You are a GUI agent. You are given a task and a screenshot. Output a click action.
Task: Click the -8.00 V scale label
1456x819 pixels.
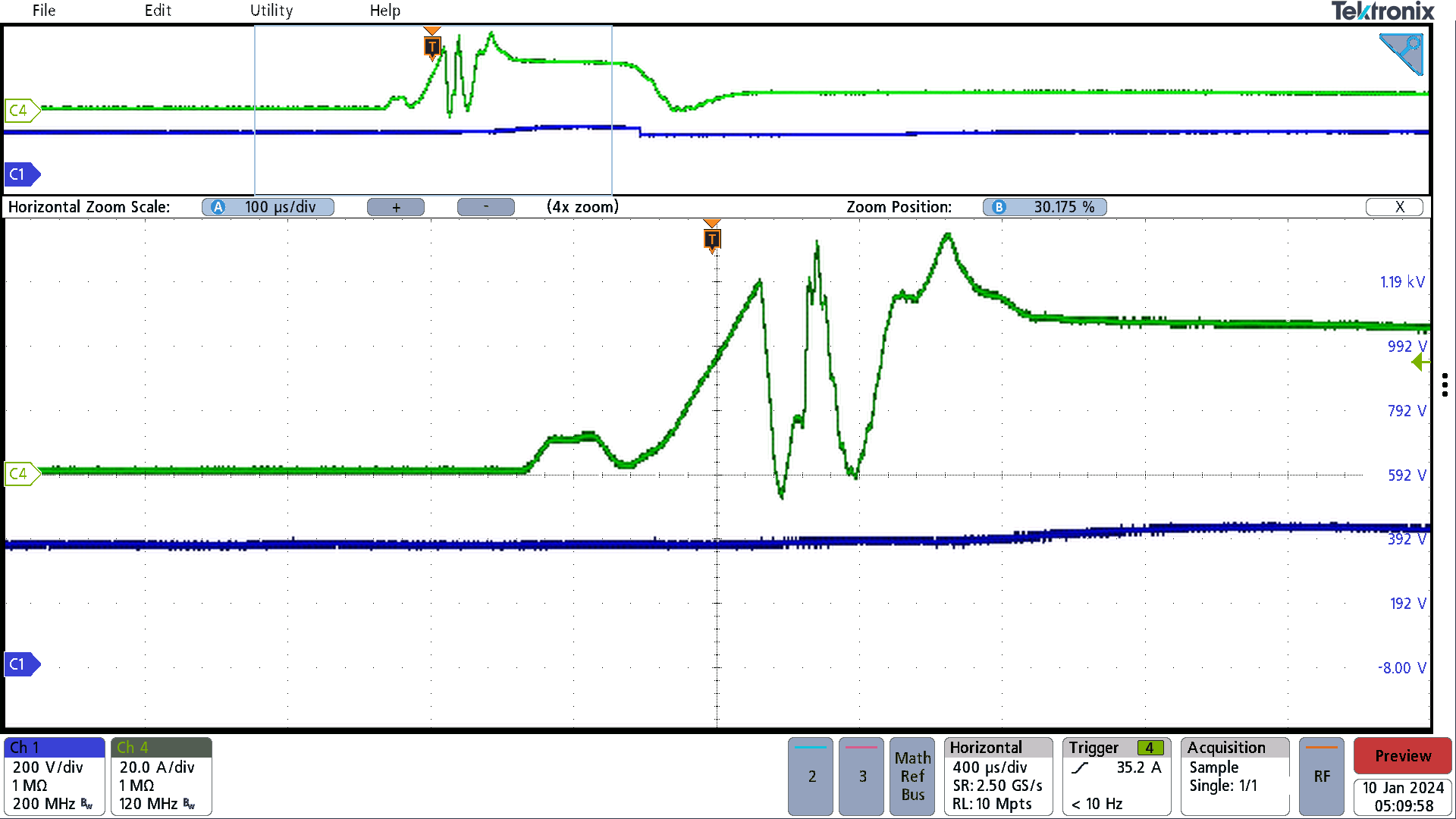point(1402,668)
